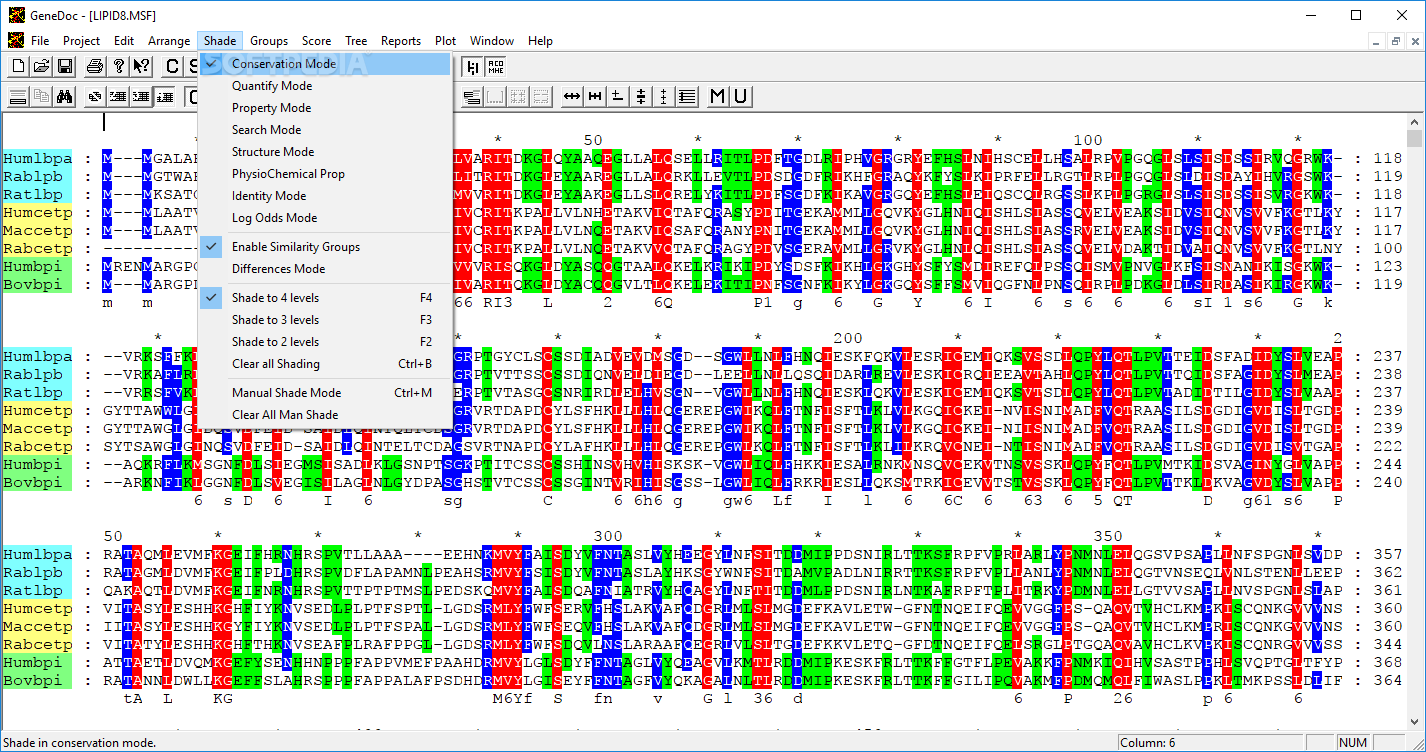The image size is (1426, 752).
Task: Open the Tree menu
Action: [356, 41]
